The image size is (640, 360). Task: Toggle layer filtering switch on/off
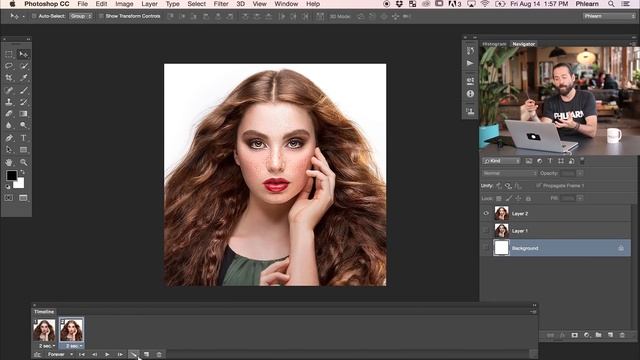(x=582, y=161)
